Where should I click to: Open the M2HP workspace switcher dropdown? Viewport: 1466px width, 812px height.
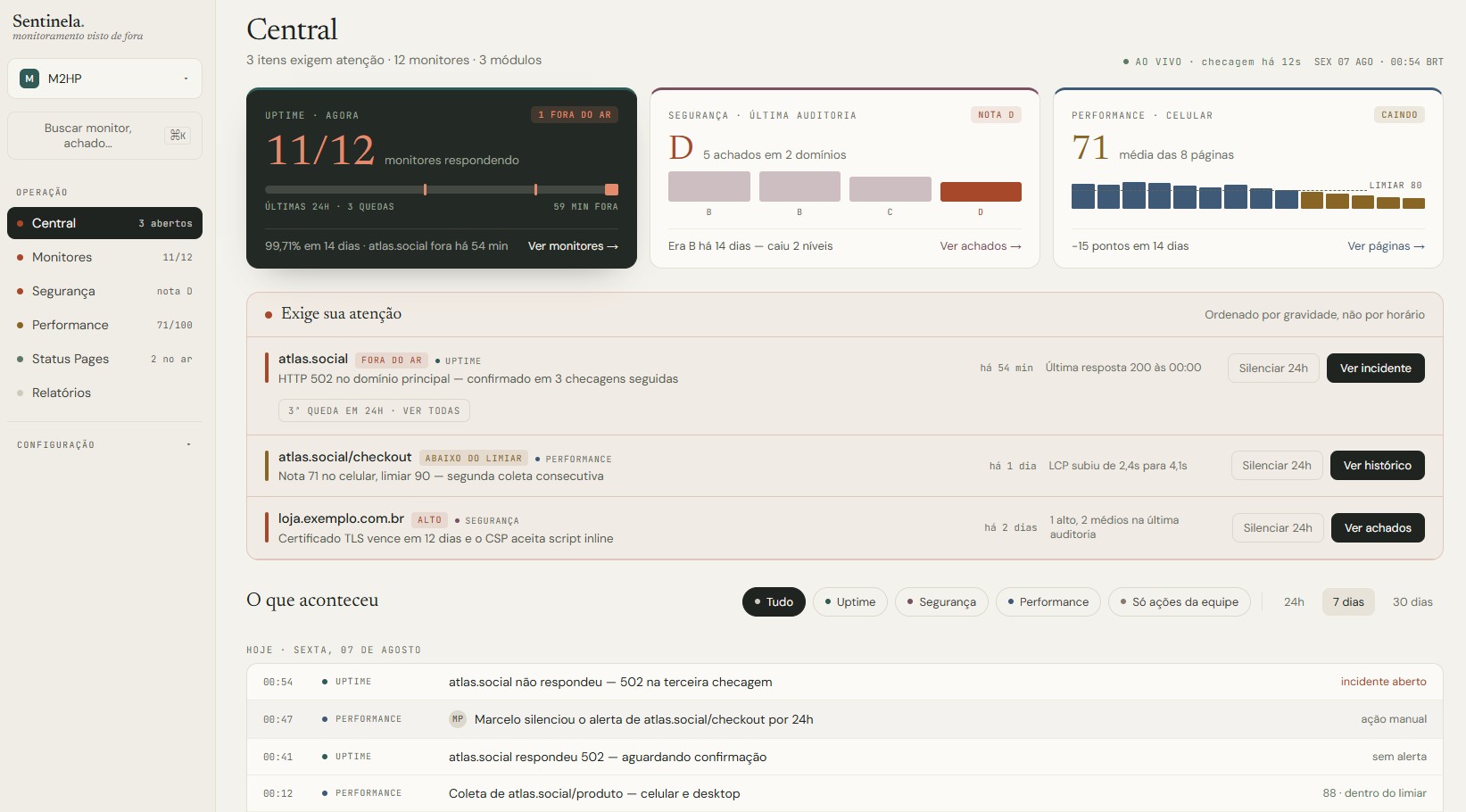tap(104, 79)
